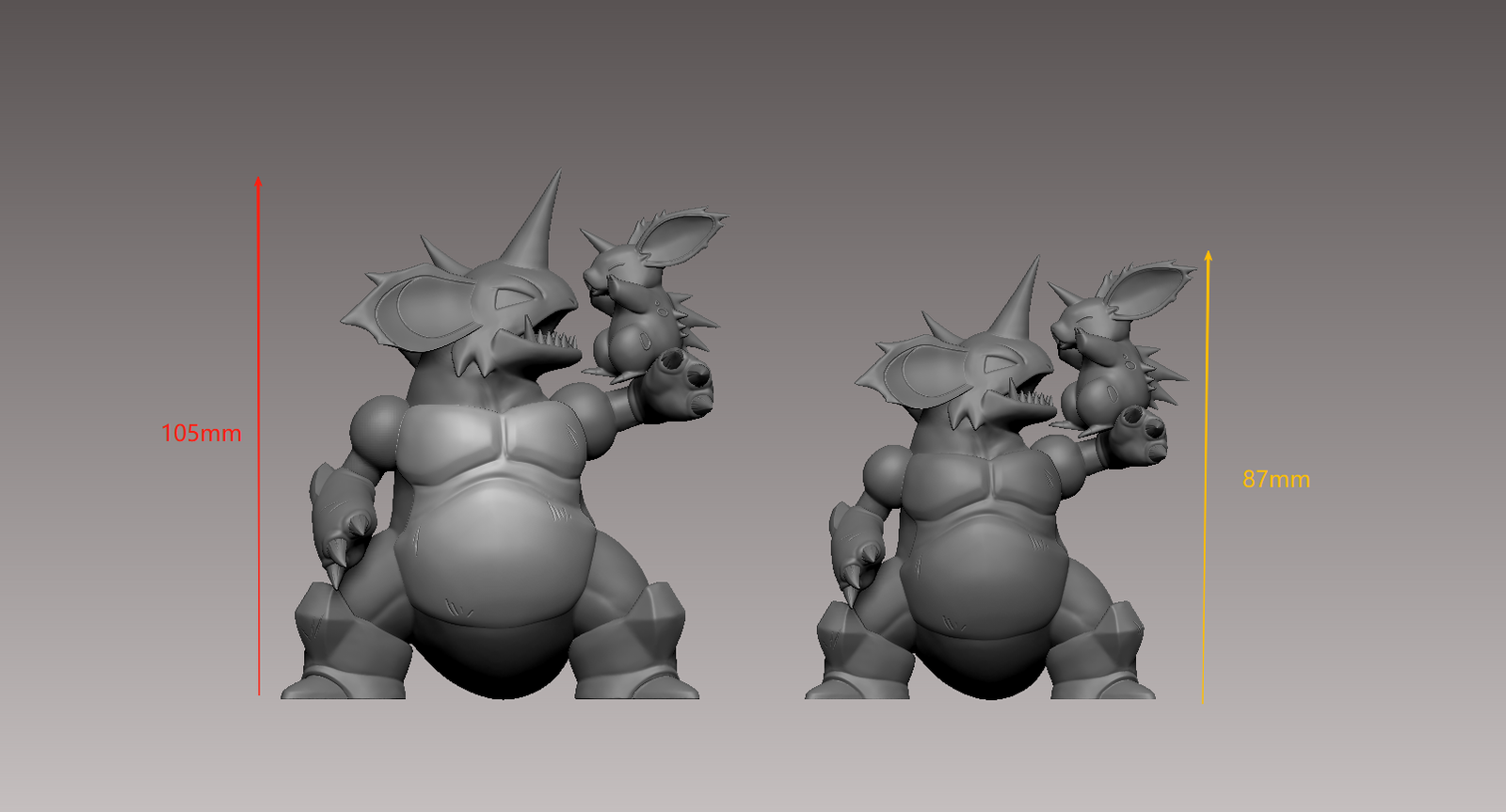
Task: Click the yellow 87mm height label
Action: [1275, 479]
